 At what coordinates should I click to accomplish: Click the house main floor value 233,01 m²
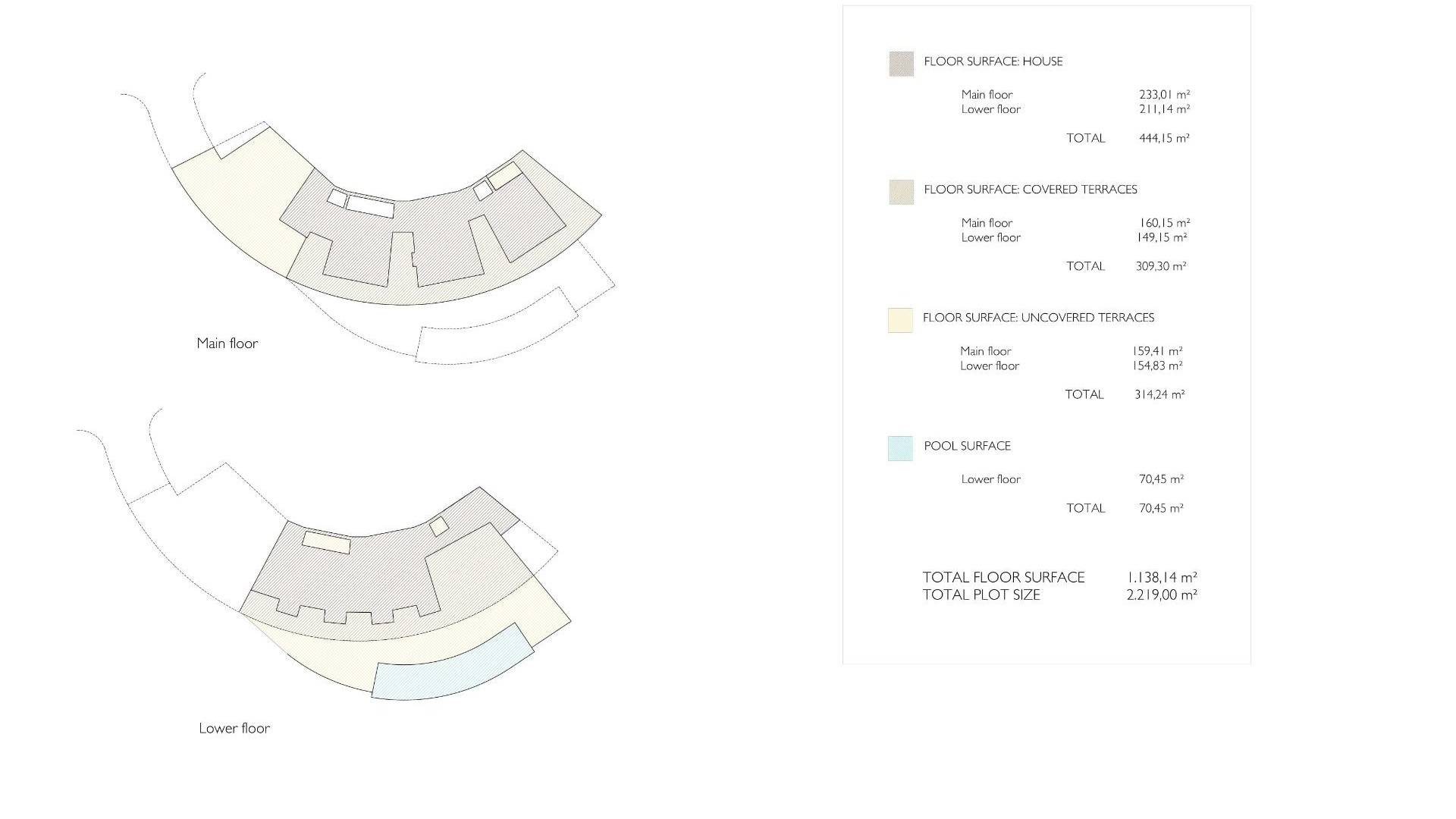tap(1164, 95)
